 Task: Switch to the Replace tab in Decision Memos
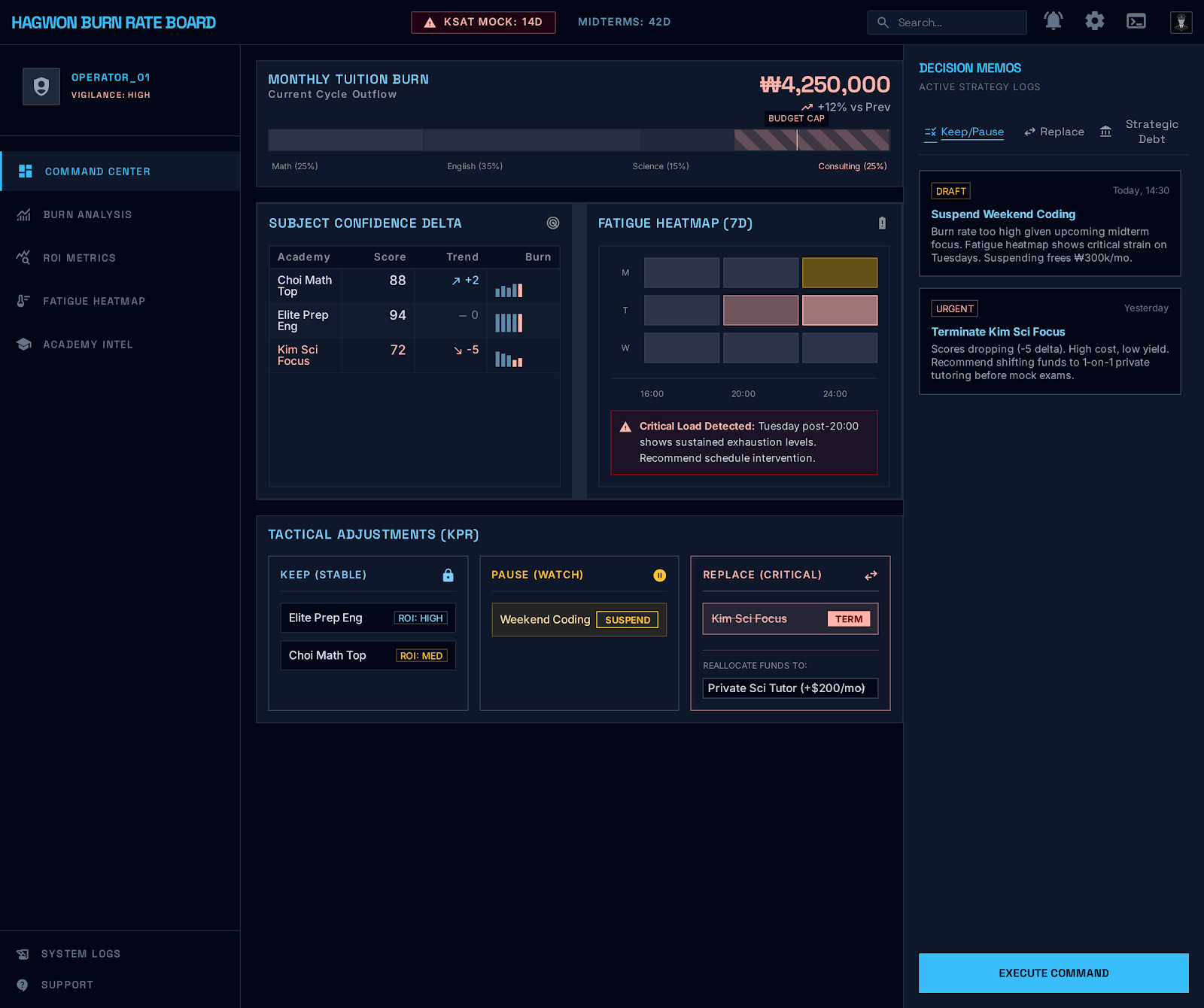pyautogui.click(x=1053, y=131)
